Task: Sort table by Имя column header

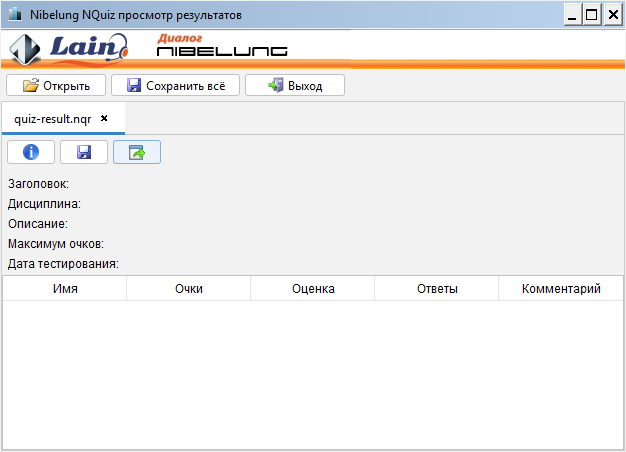Action: click(65, 288)
